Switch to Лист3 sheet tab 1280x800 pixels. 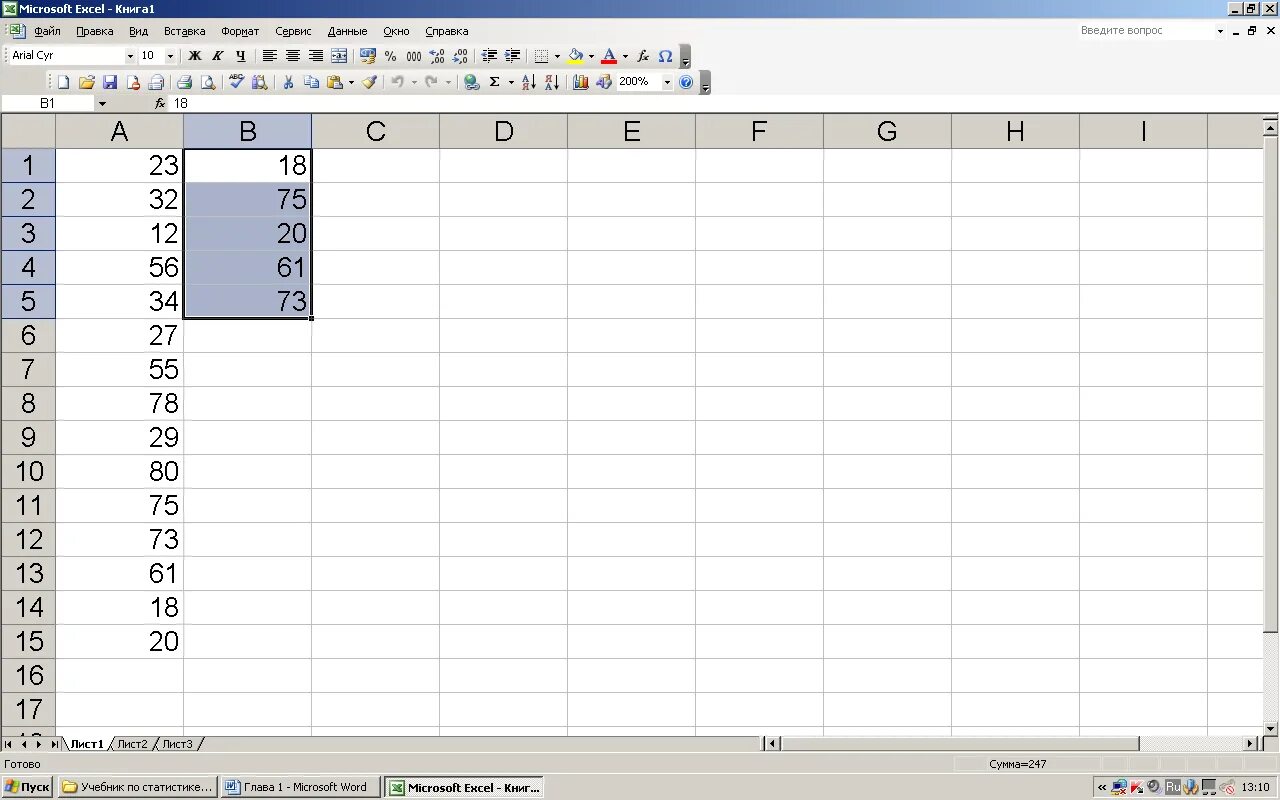click(177, 744)
